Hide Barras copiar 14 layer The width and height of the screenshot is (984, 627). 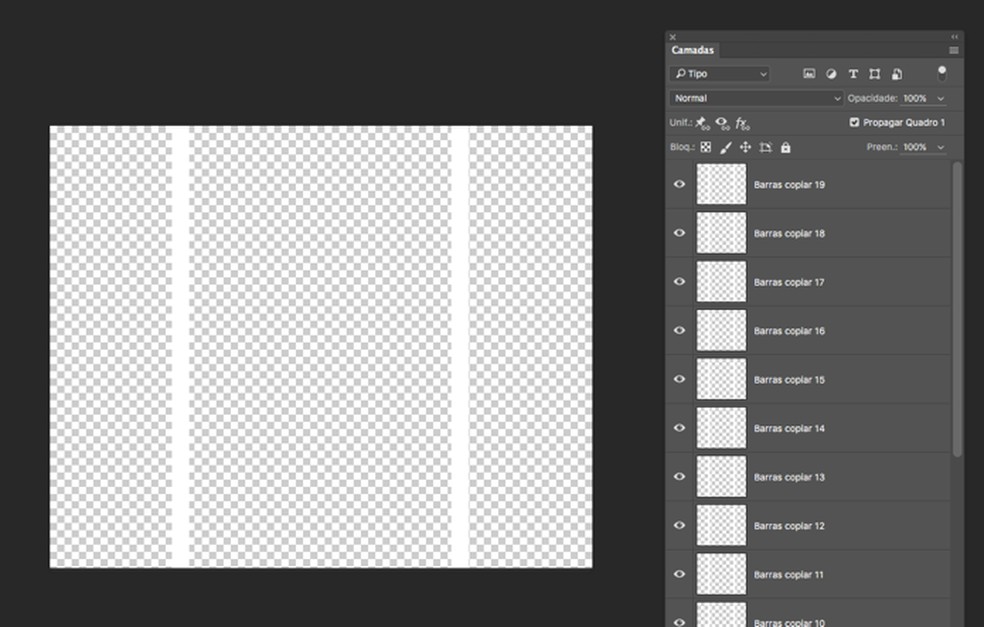(679, 427)
